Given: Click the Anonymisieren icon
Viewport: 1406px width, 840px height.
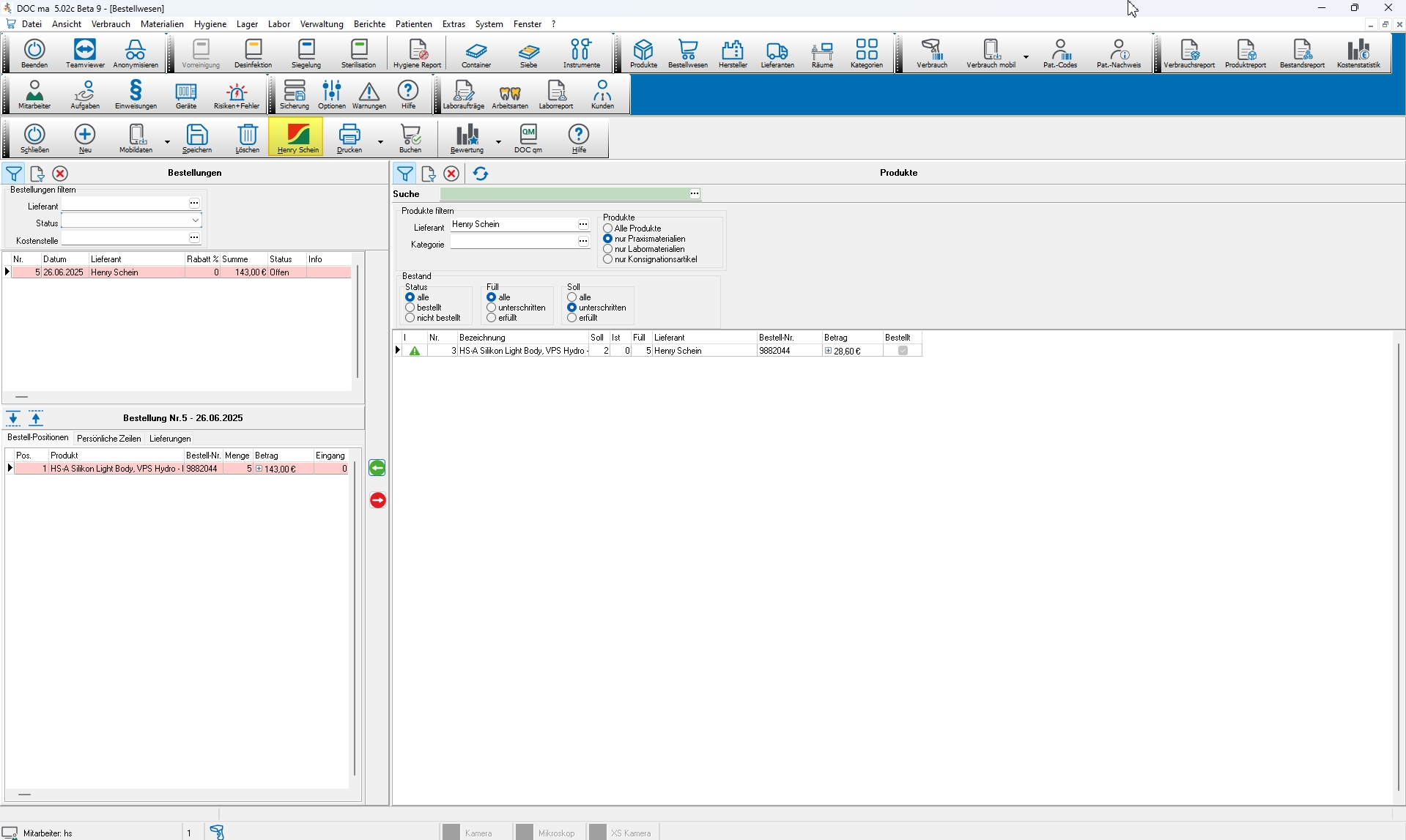Looking at the screenshot, I should (136, 53).
